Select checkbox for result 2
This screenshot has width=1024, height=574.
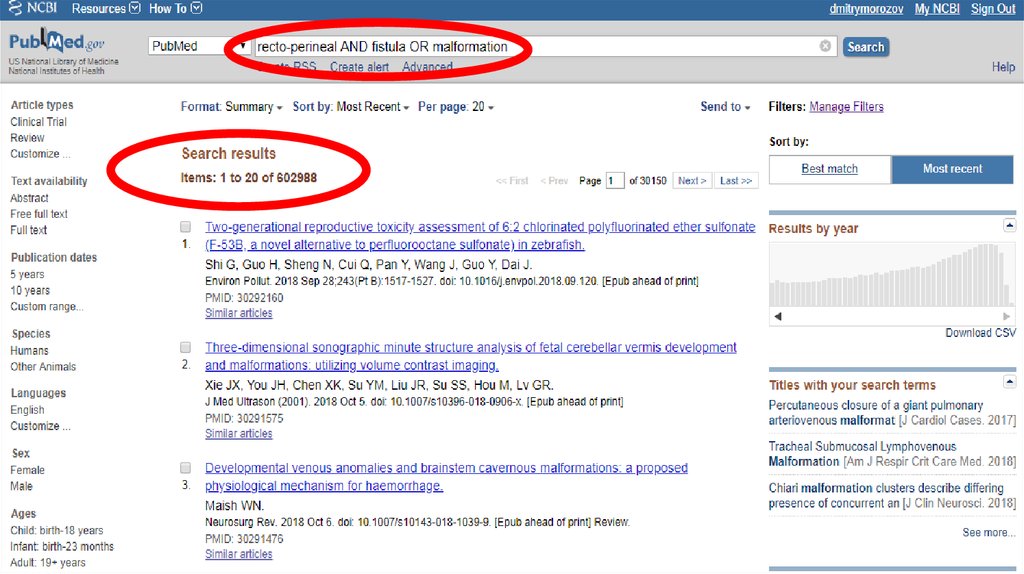point(186,347)
